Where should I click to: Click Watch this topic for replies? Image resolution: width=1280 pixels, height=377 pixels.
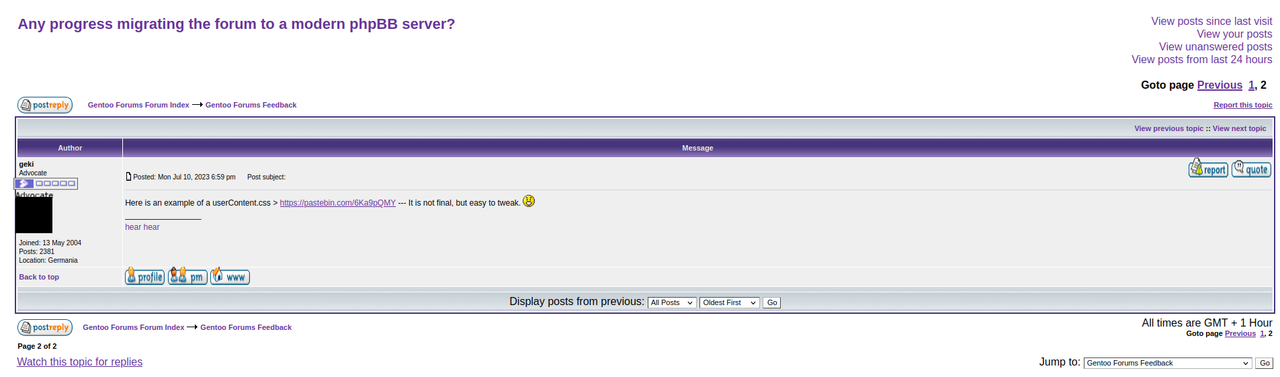pyautogui.click(x=80, y=362)
